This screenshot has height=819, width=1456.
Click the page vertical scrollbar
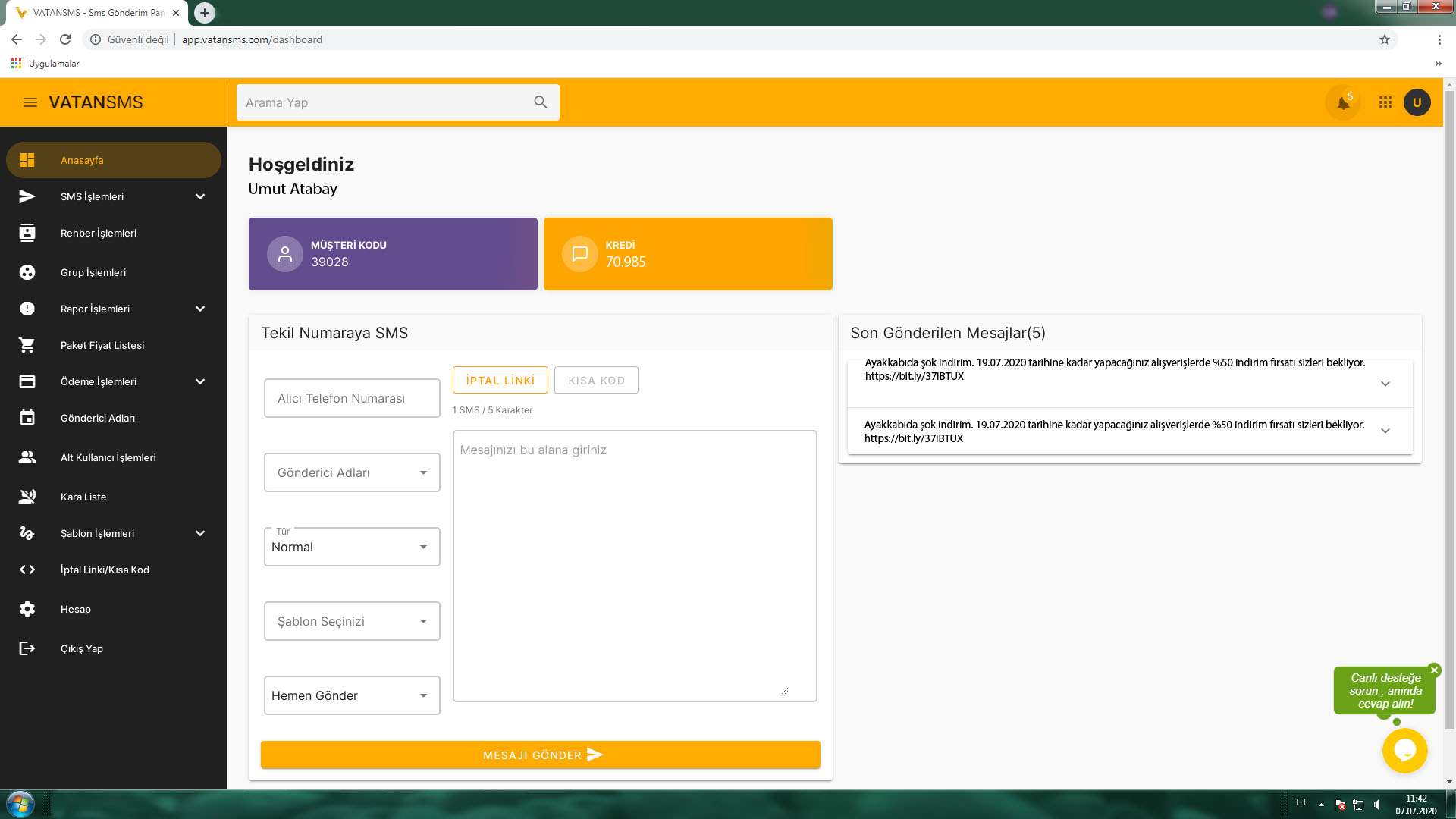(1449, 409)
